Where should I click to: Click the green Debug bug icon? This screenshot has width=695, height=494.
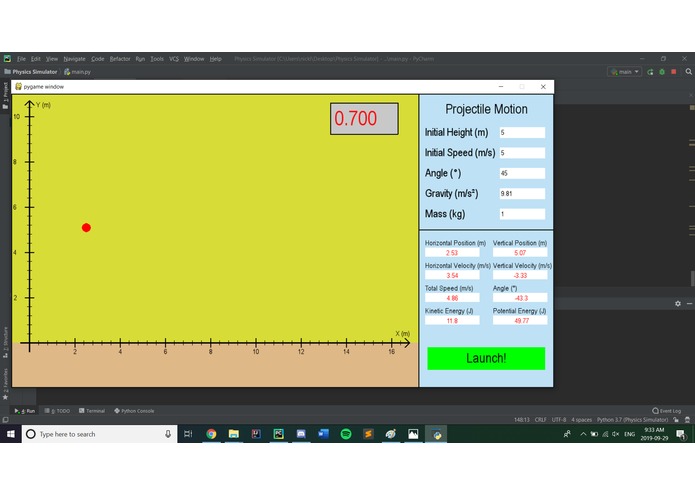click(662, 71)
